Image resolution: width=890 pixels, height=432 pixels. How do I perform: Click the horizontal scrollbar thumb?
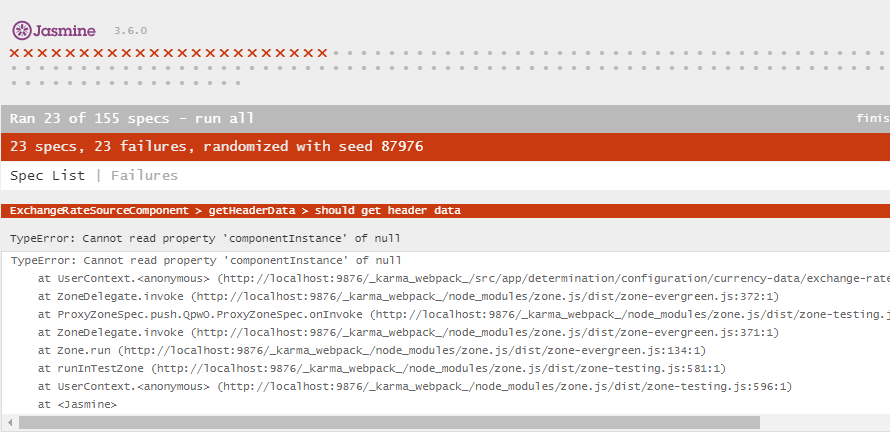[389, 423]
